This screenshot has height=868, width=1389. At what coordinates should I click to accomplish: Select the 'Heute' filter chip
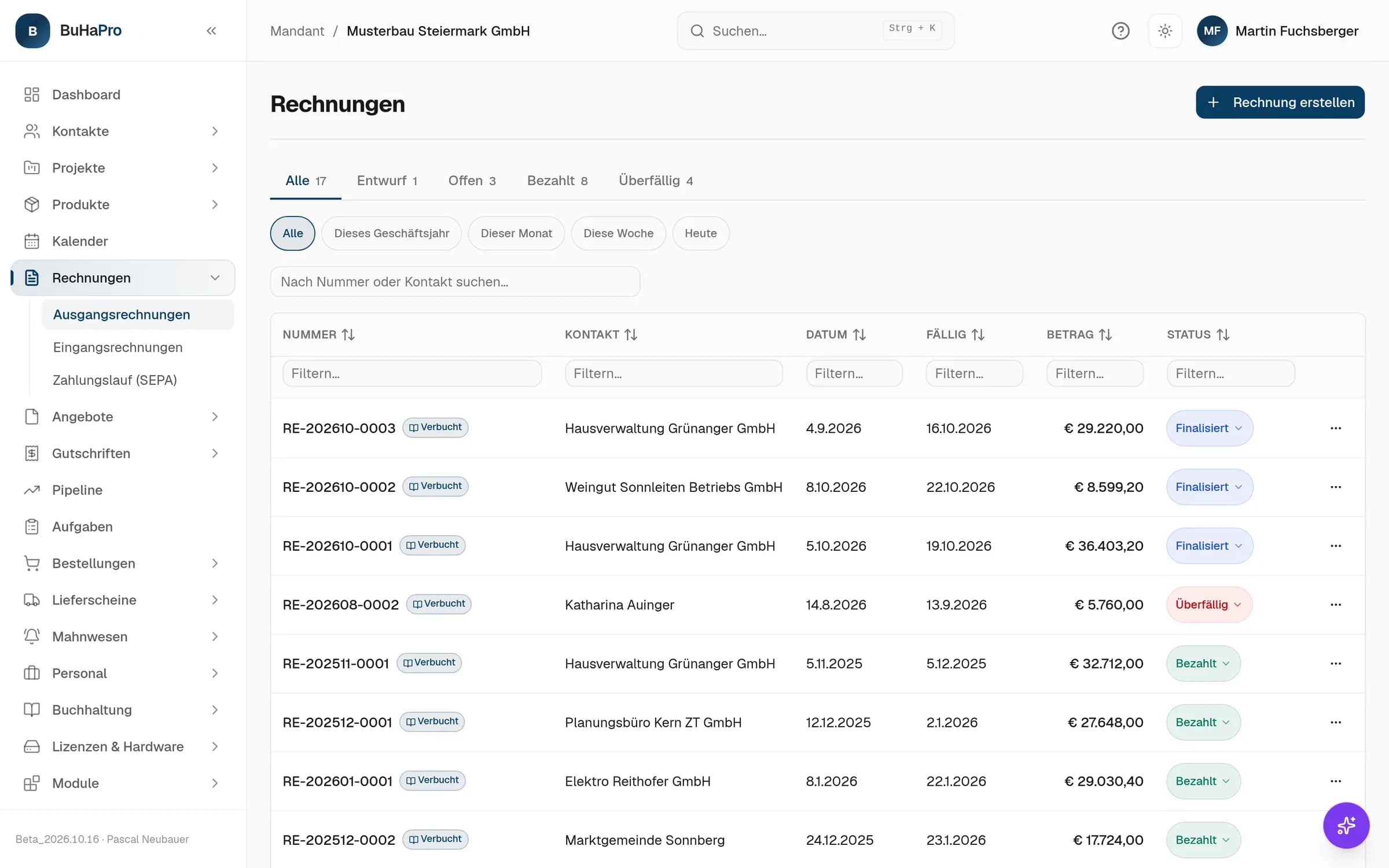700,233
